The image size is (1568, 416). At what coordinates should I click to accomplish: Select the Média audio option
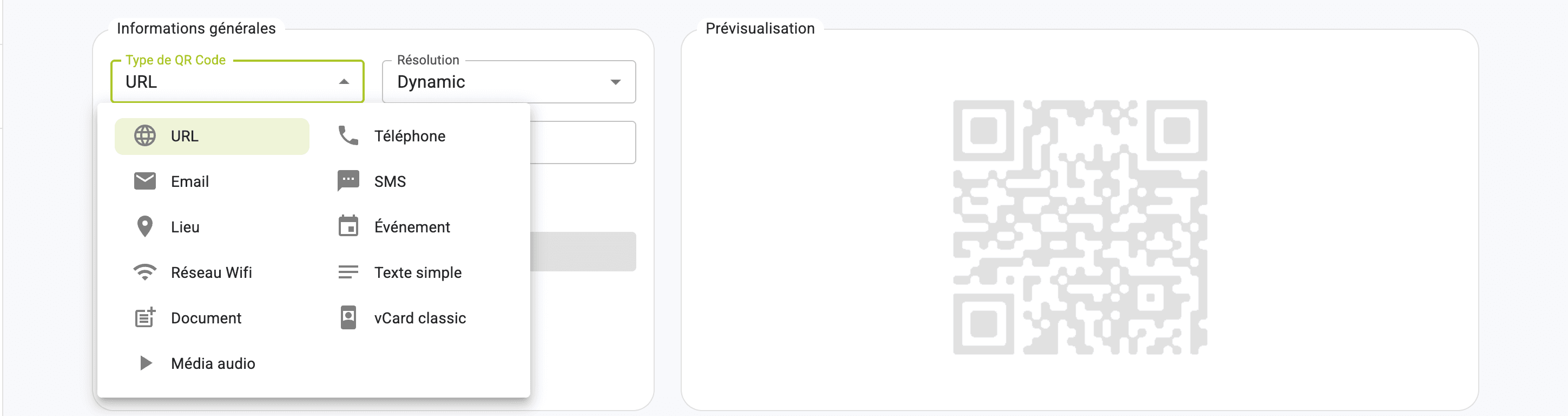213,363
